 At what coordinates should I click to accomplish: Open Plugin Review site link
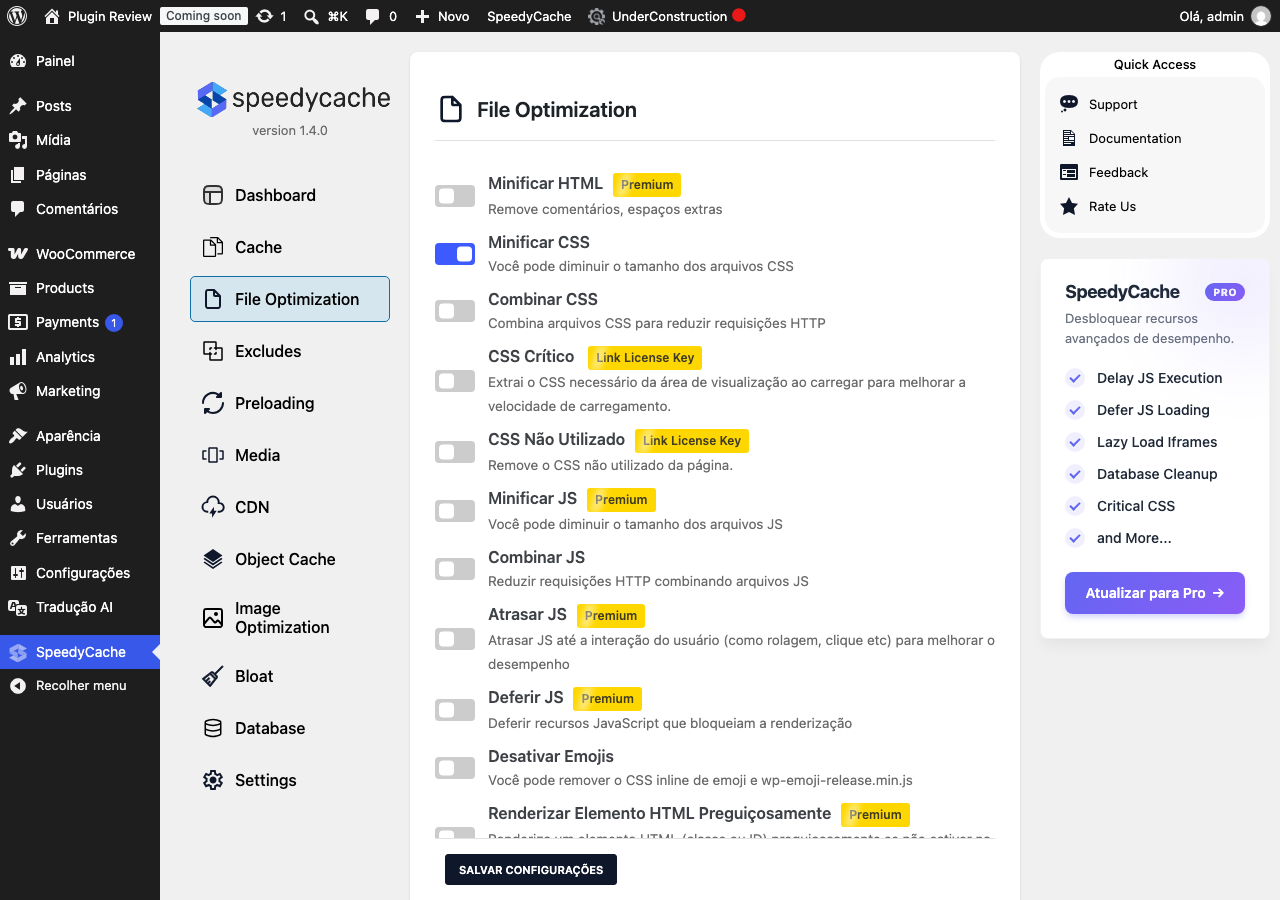tap(98, 16)
